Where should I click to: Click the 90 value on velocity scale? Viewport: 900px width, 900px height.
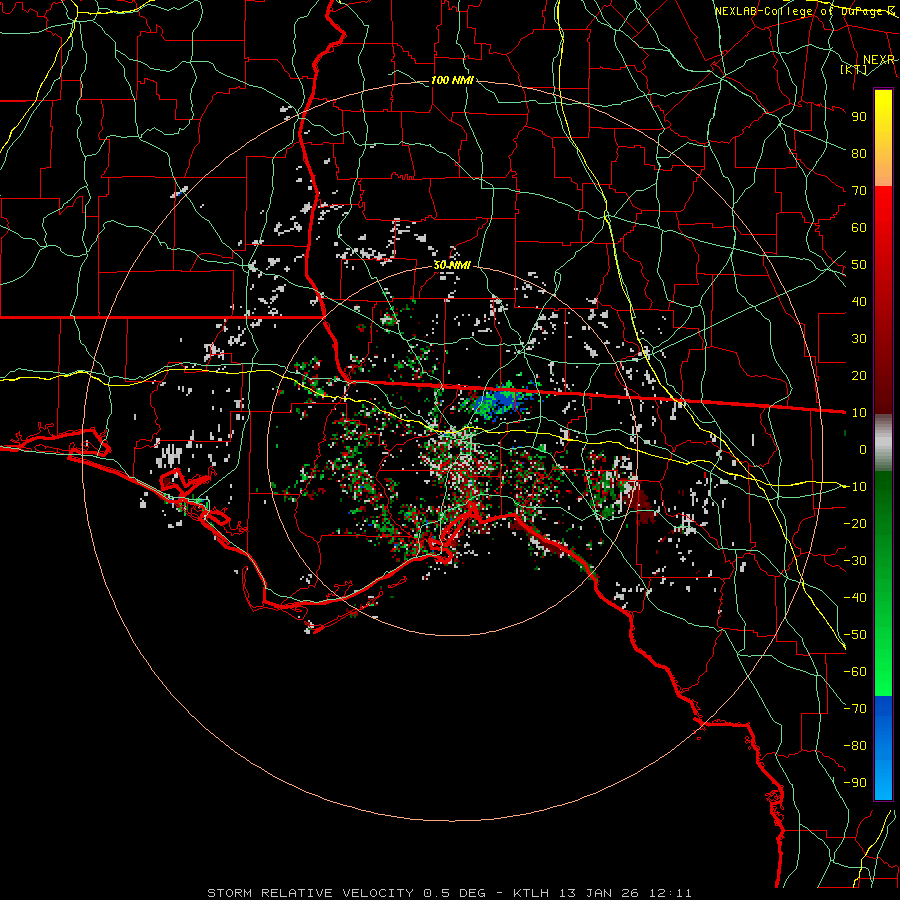[x=859, y=117]
